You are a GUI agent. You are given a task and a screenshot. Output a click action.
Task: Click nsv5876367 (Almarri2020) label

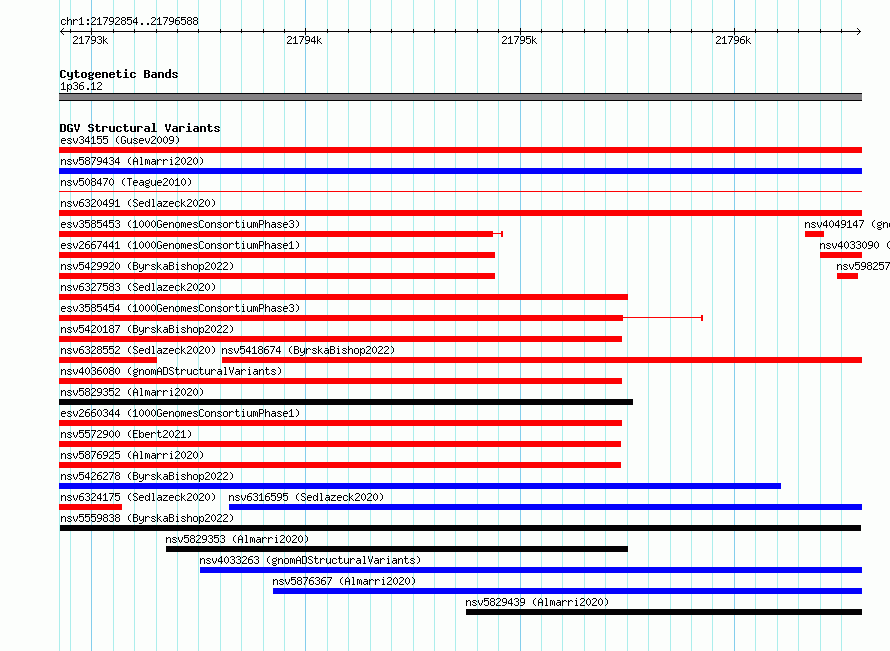click(344, 581)
